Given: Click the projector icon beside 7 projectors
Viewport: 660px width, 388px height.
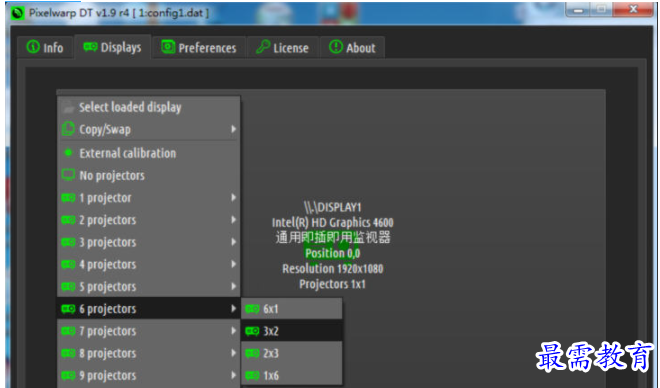Looking at the screenshot, I should tap(68, 331).
